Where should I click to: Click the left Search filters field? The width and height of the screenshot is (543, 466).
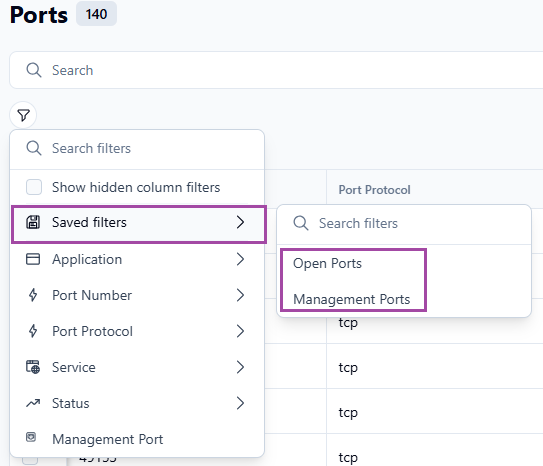137,149
